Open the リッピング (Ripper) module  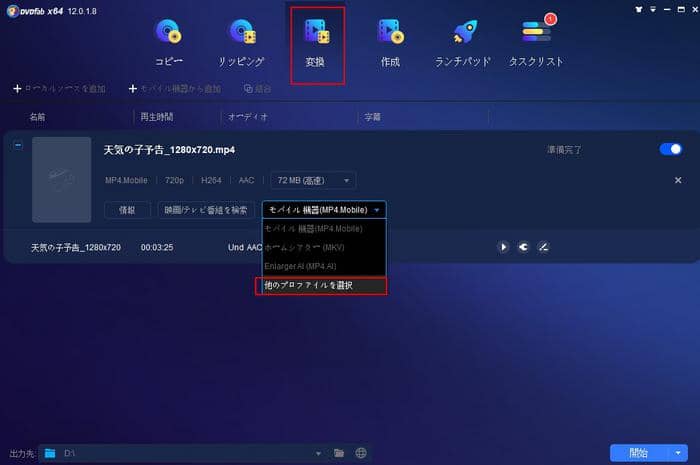click(x=242, y=43)
